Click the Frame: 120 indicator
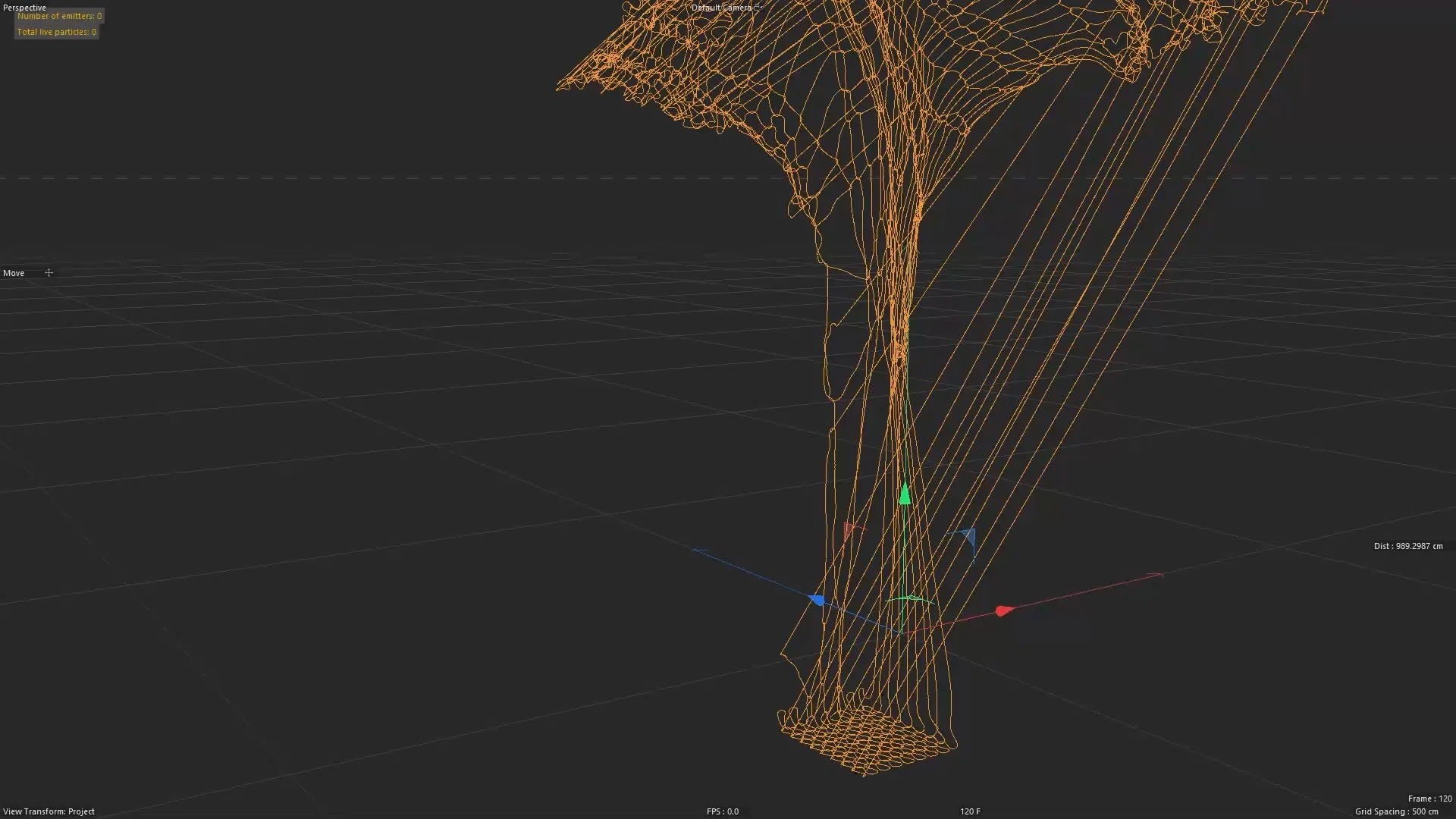This screenshot has height=819, width=1456. [1429, 799]
